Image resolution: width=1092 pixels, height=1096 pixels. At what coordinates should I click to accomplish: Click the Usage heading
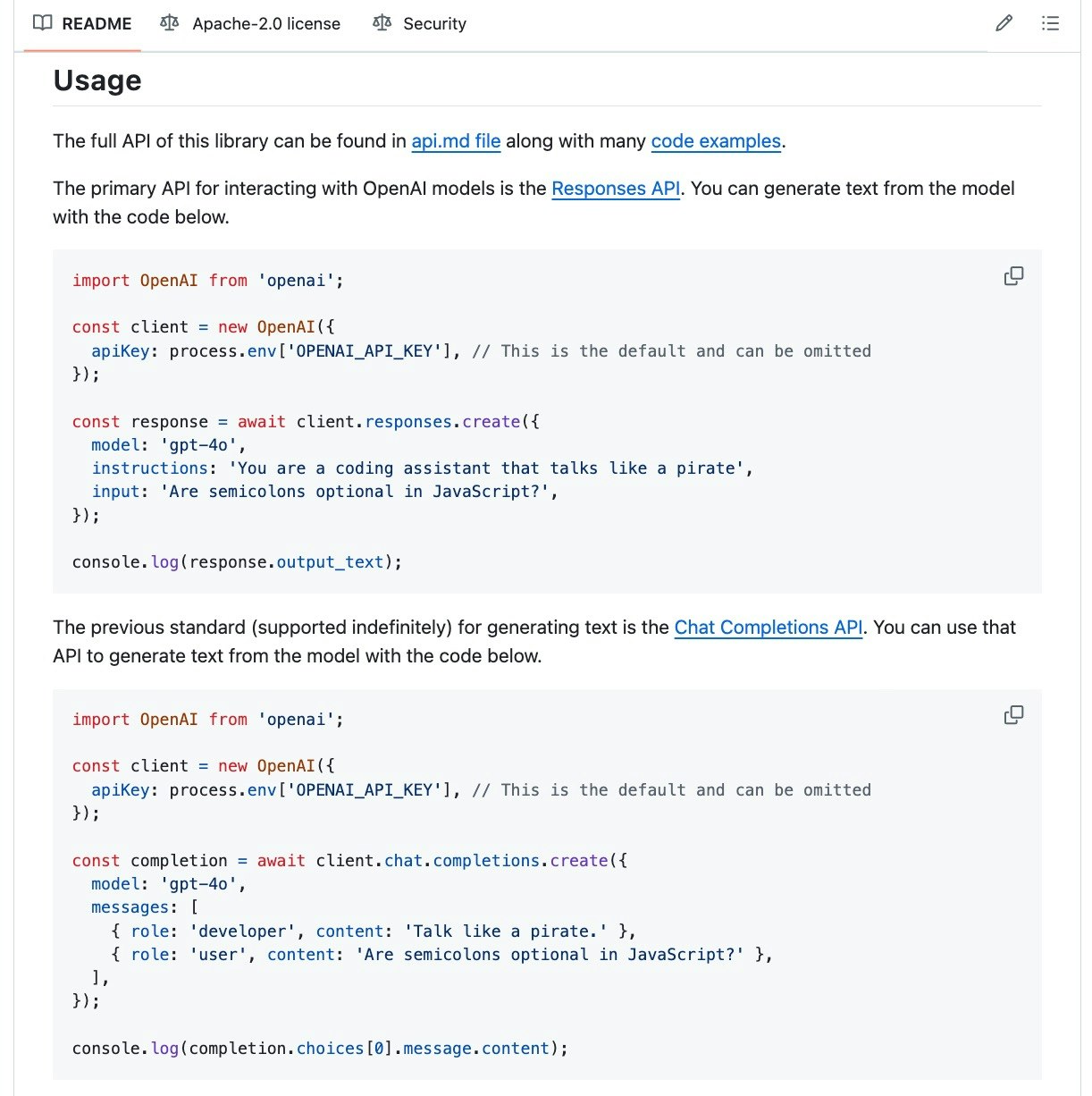[x=97, y=80]
